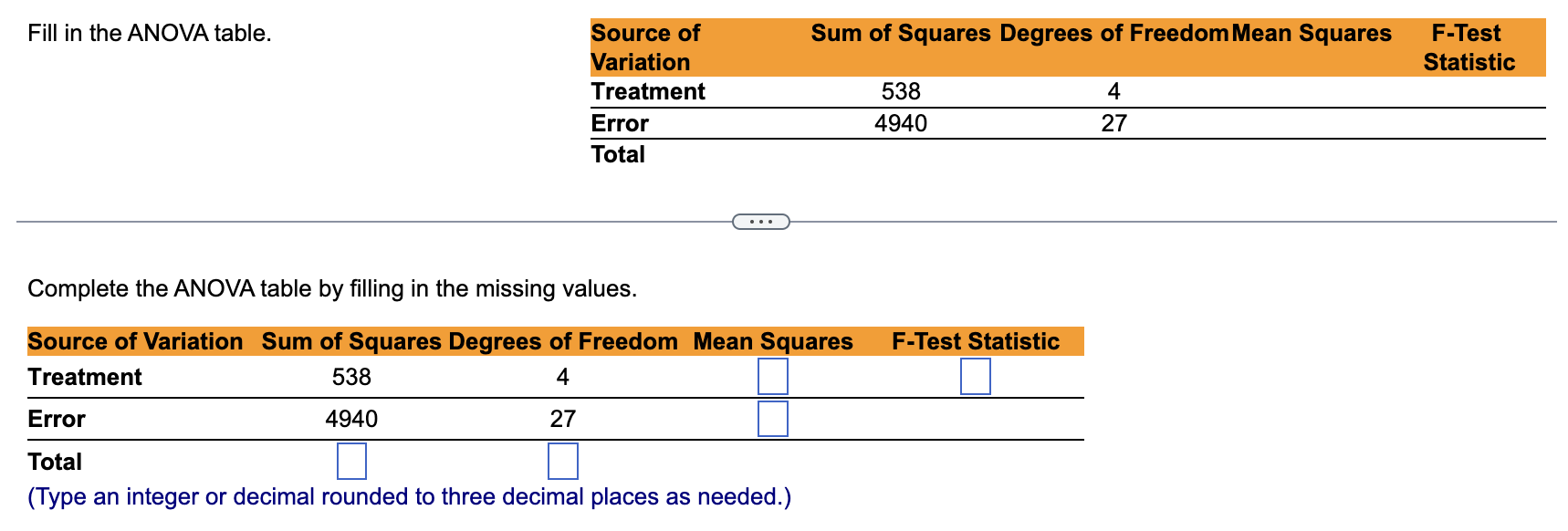
Task: Click the rounding instruction text in blue
Action: pyautogui.click(x=408, y=496)
